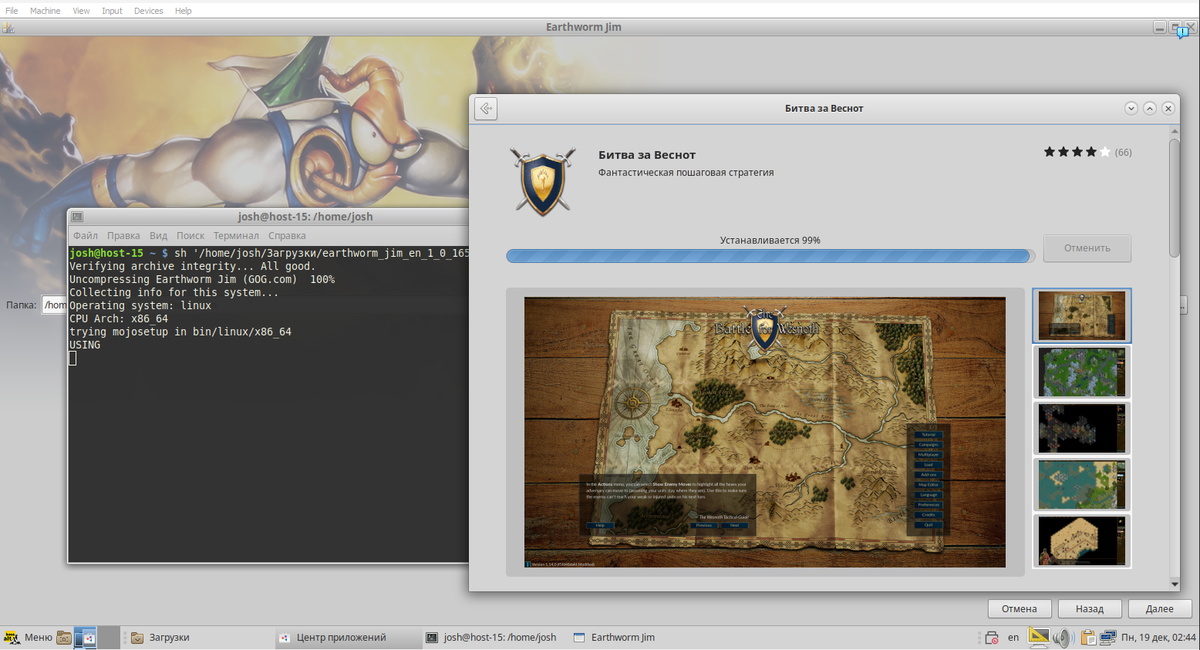Click the Отменить install button
This screenshot has width=1200, height=650.
(1087, 248)
